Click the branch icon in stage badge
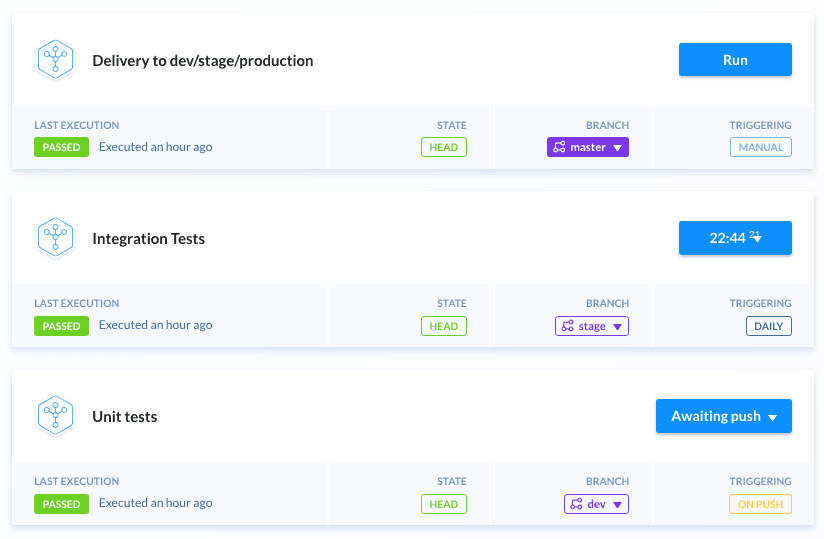 click(x=568, y=326)
